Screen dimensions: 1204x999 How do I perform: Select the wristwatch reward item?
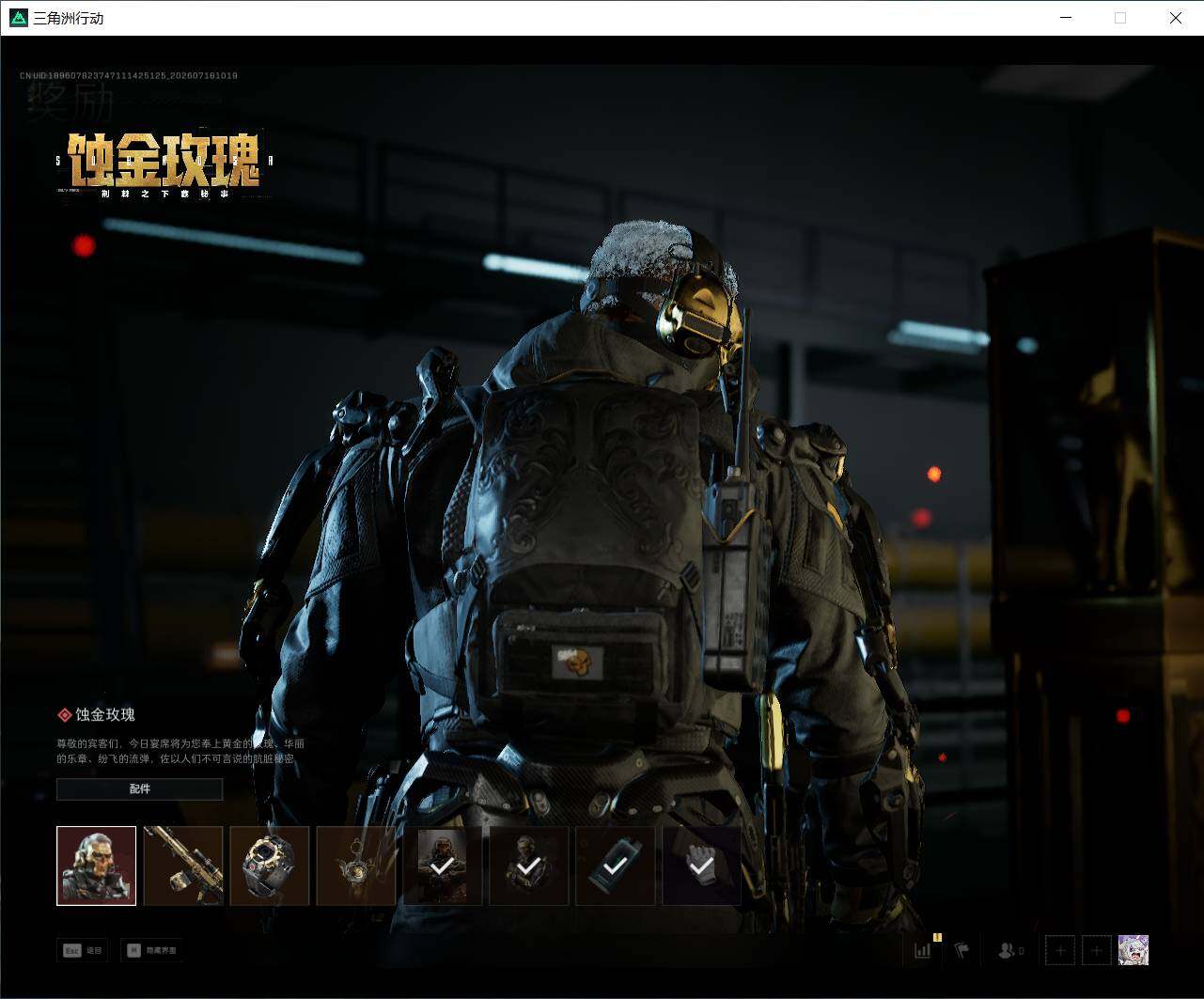pyautogui.click(x=270, y=866)
